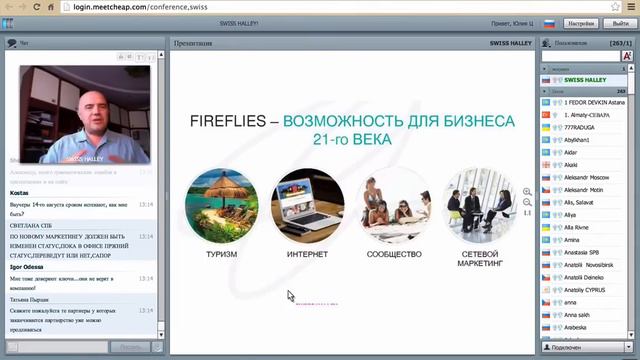Click the dropdown arrow beside Подключен
This screenshot has height=360, width=640.
pos(628,347)
